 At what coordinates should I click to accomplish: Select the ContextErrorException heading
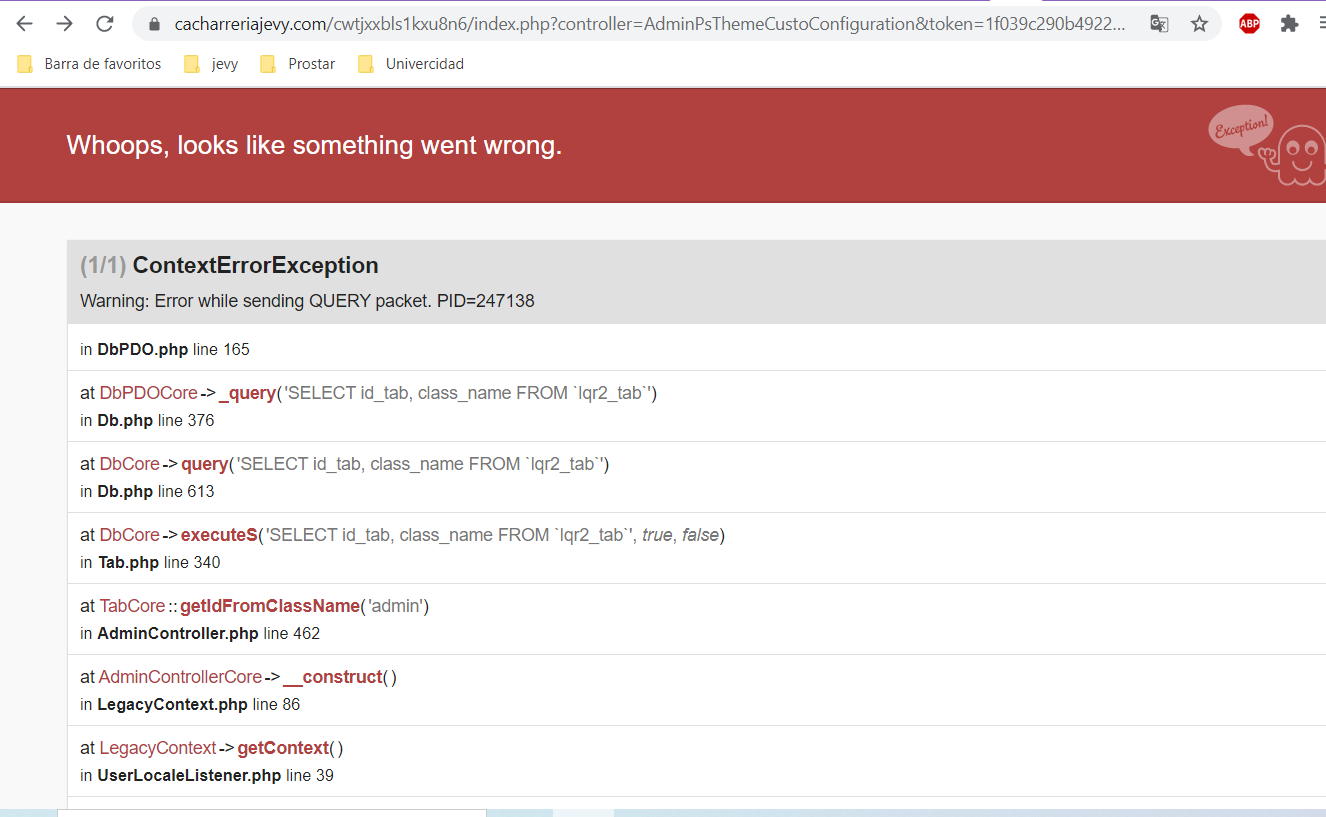tap(255, 265)
